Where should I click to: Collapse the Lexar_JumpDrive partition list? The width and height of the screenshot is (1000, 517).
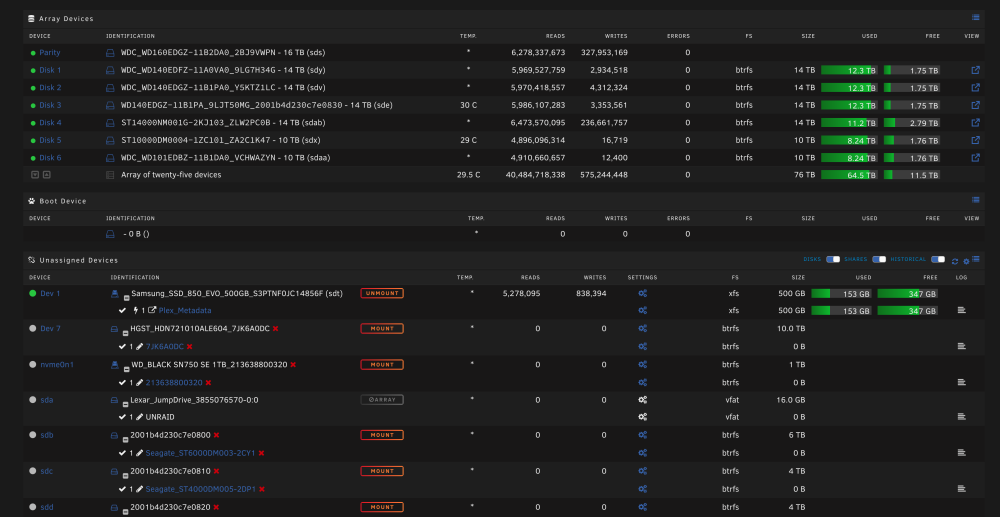point(126,404)
